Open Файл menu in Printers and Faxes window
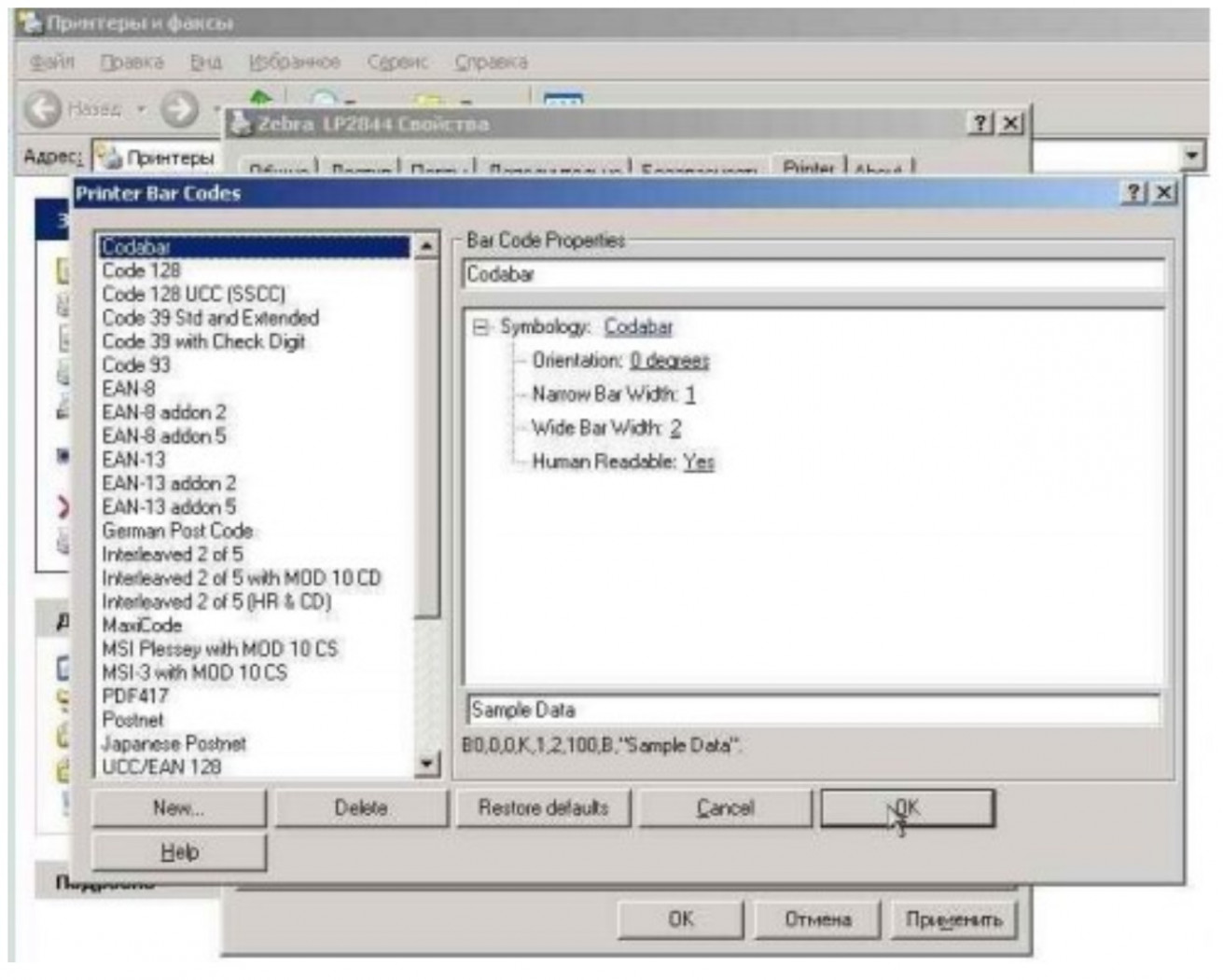1223x980 pixels. pos(52,62)
